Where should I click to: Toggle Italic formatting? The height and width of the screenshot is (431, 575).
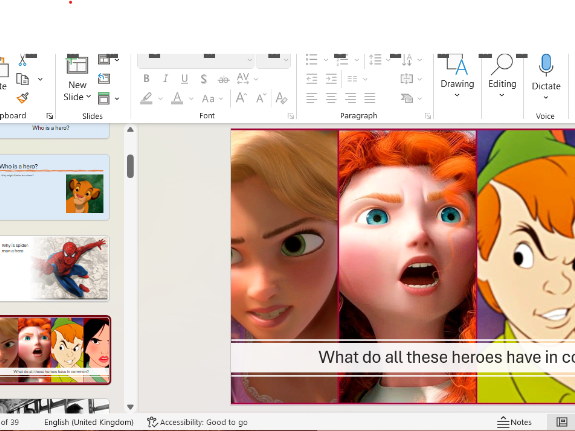click(165, 78)
